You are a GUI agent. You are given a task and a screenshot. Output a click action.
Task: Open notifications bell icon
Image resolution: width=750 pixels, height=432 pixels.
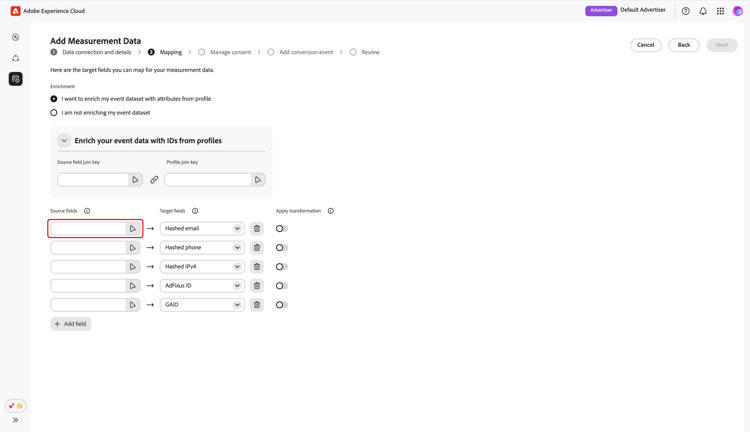pos(703,11)
